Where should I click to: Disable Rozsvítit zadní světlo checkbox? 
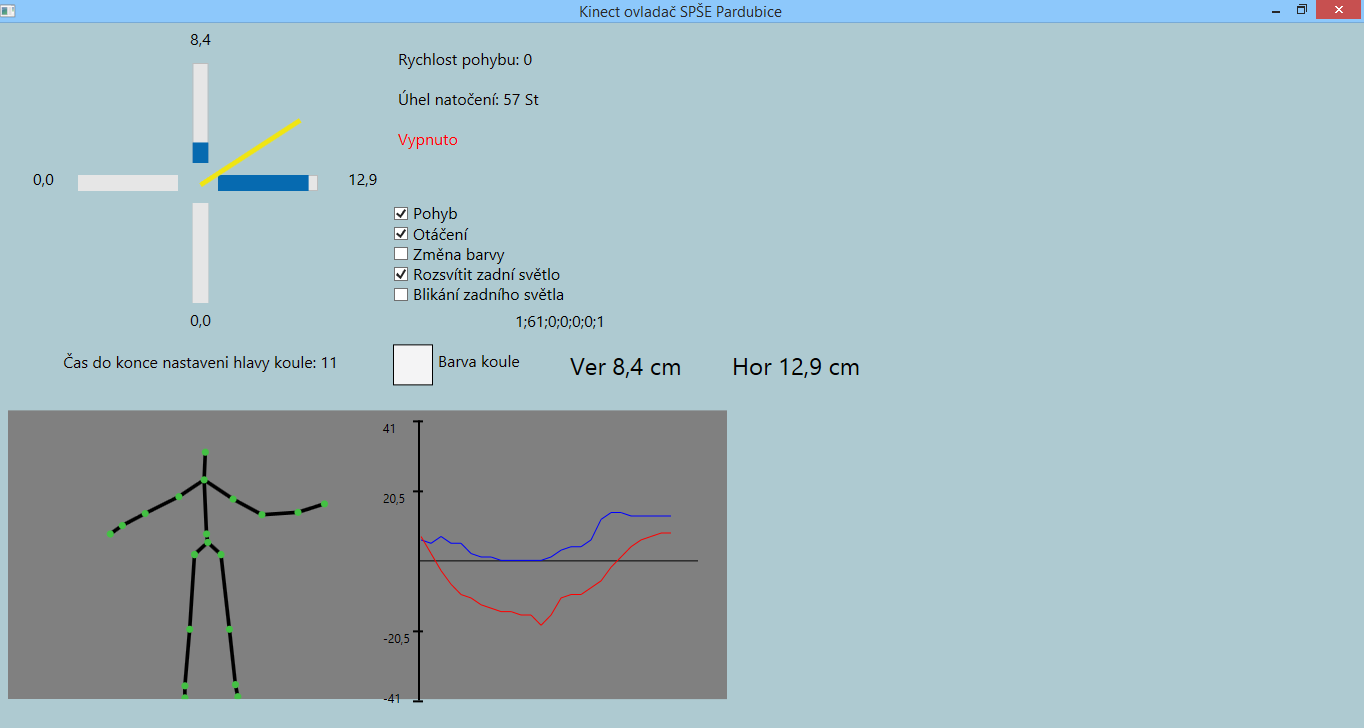tap(401, 274)
